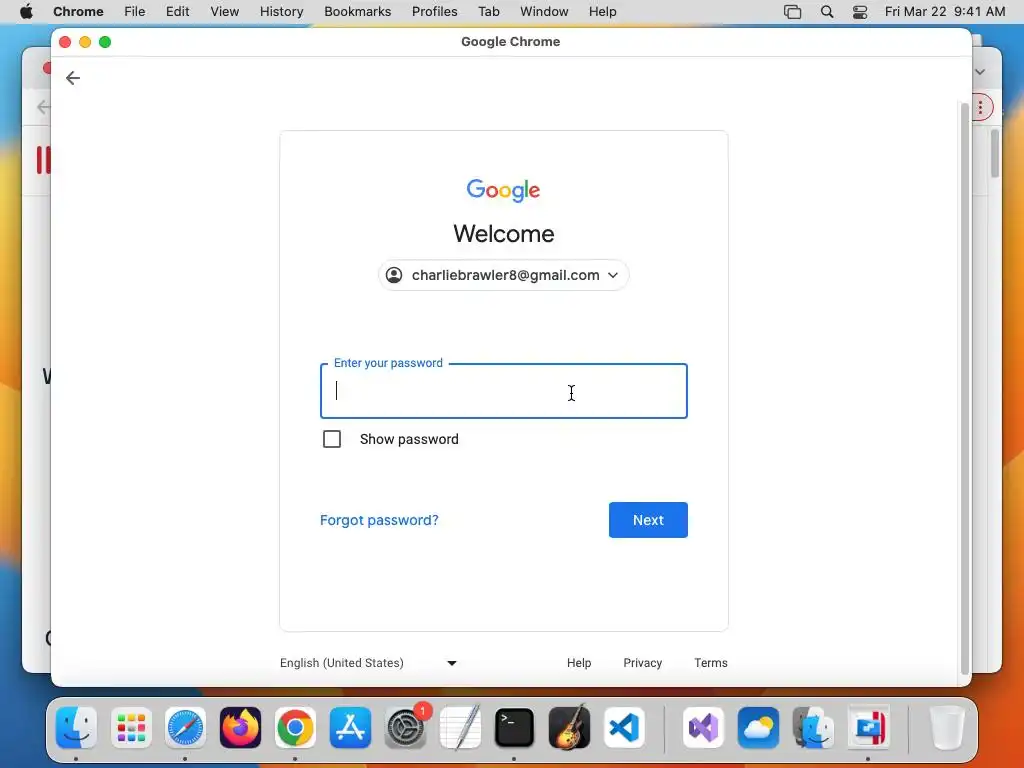The image size is (1024, 768).
Task: Launch Safari from the Dock
Action: (x=185, y=728)
